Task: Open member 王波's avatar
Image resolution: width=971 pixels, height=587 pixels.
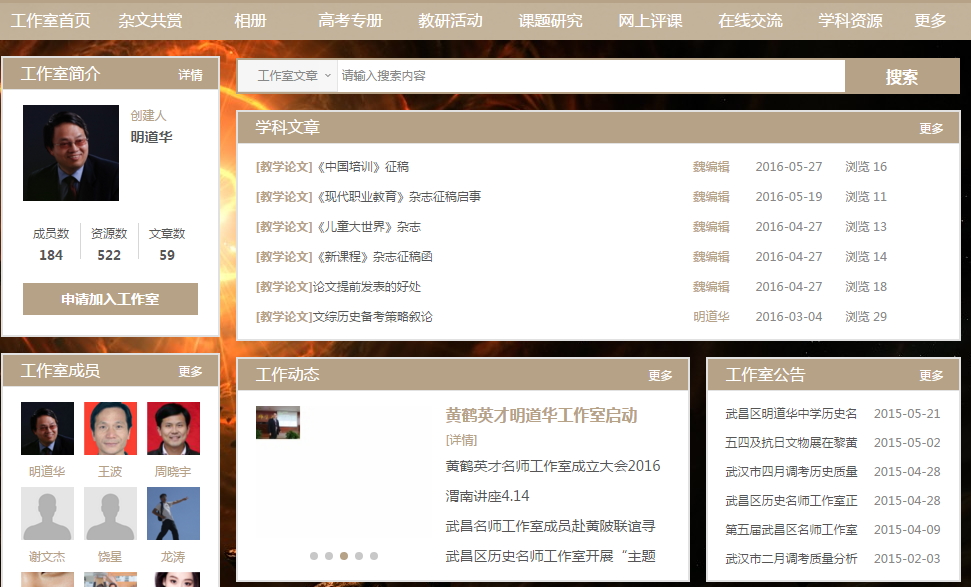Action: click(110, 428)
